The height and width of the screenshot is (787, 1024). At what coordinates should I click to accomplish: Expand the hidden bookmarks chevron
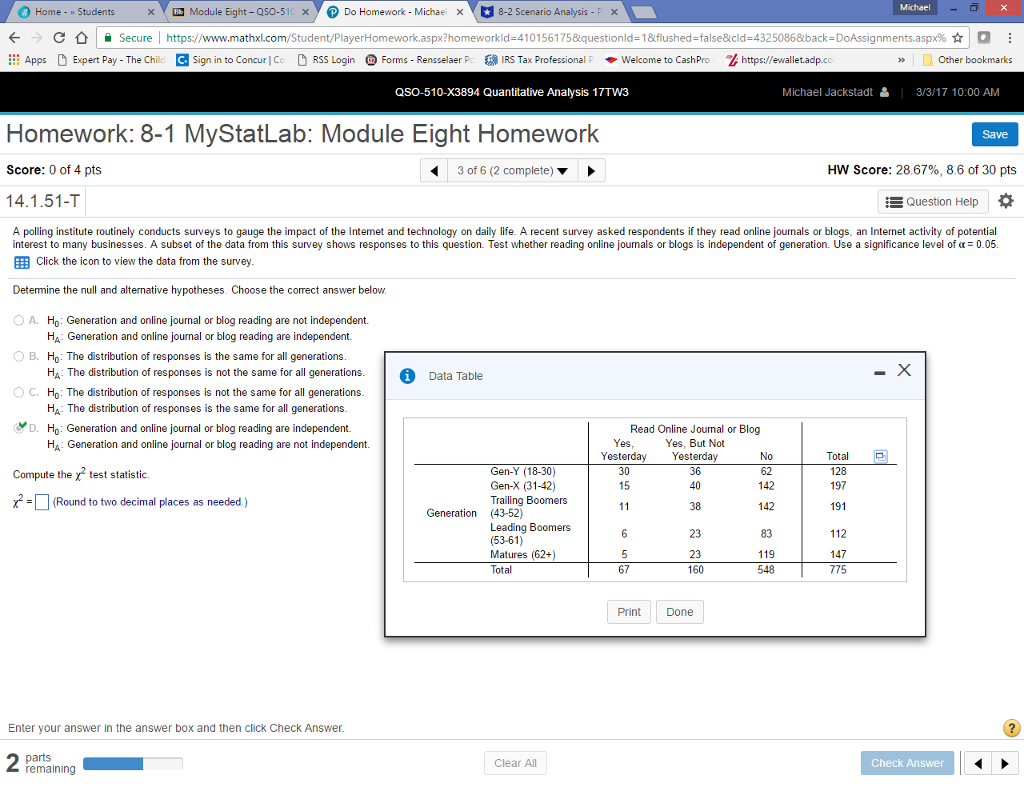click(x=901, y=59)
